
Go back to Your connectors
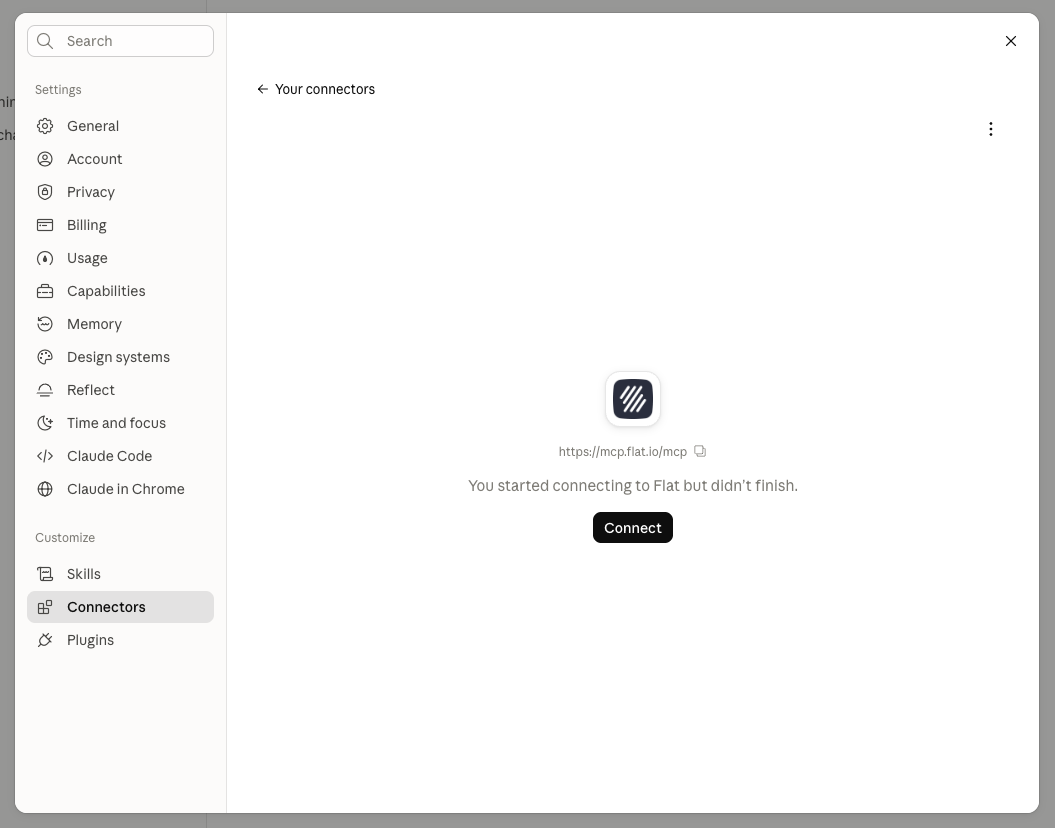(316, 89)
